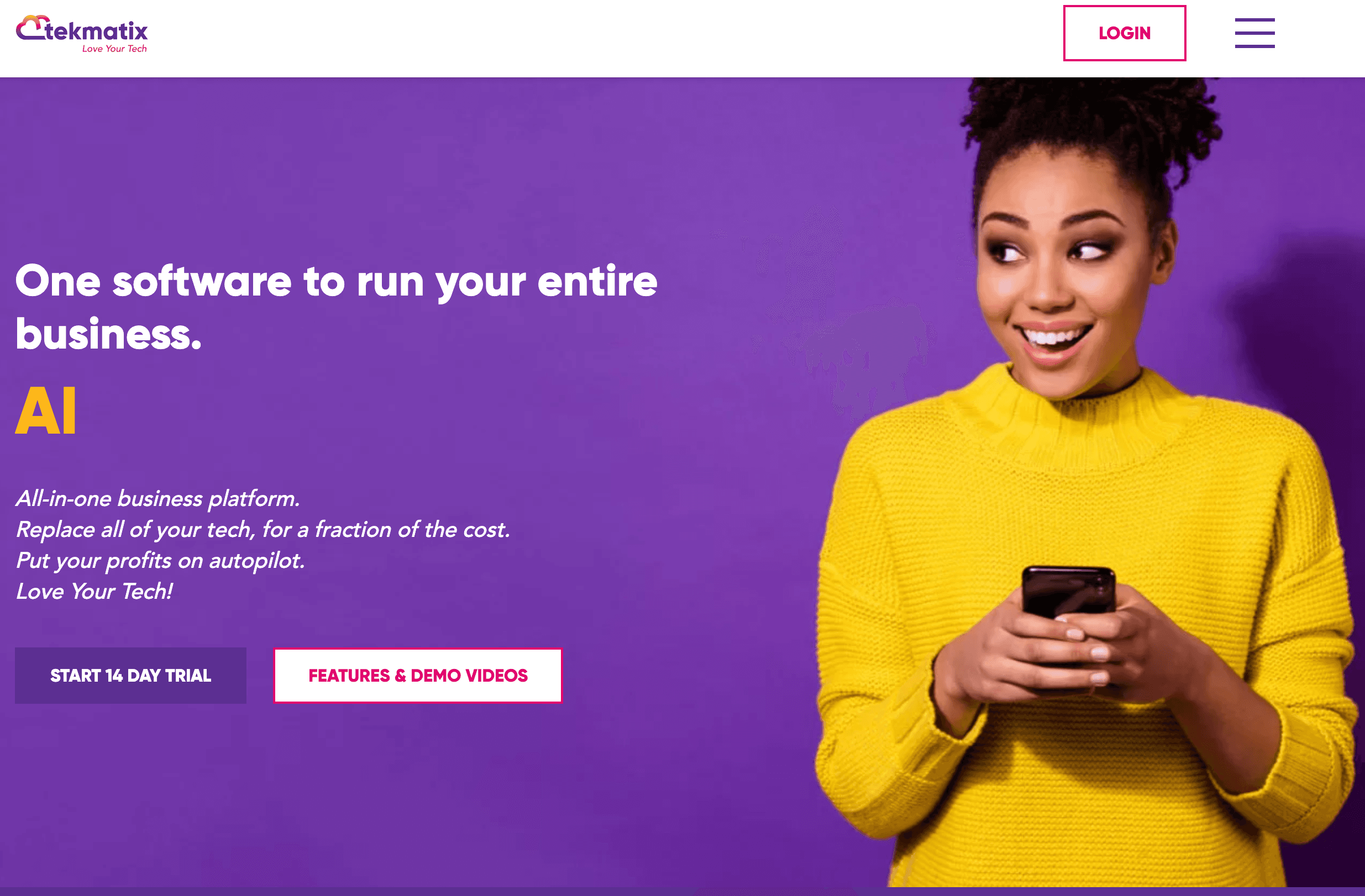Click the top bar of the hamburger icon
Viewport: 1365px width, 896px height.
tap(1254, 20)
